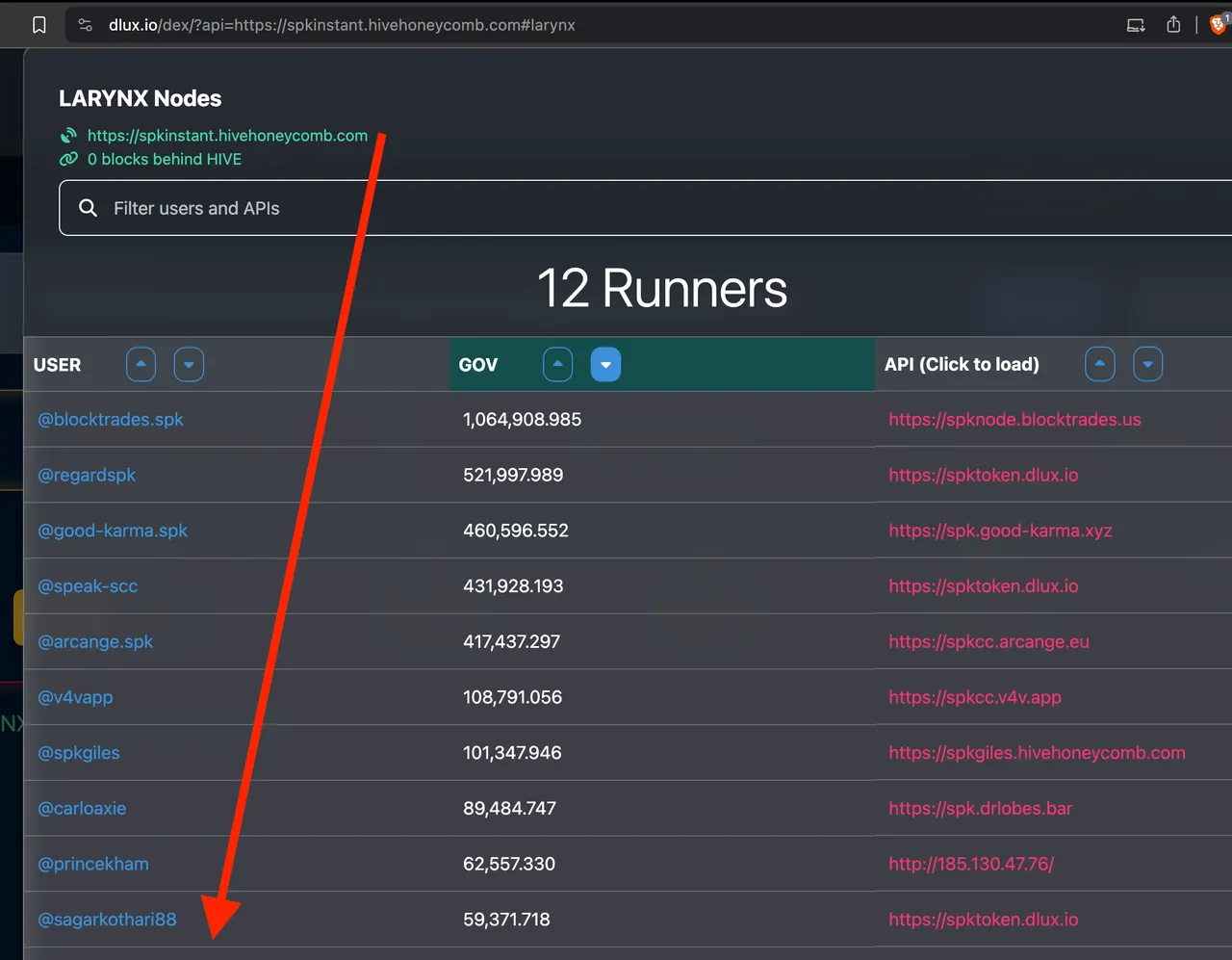Select GOV value 108,791.056

click(512, 697)
